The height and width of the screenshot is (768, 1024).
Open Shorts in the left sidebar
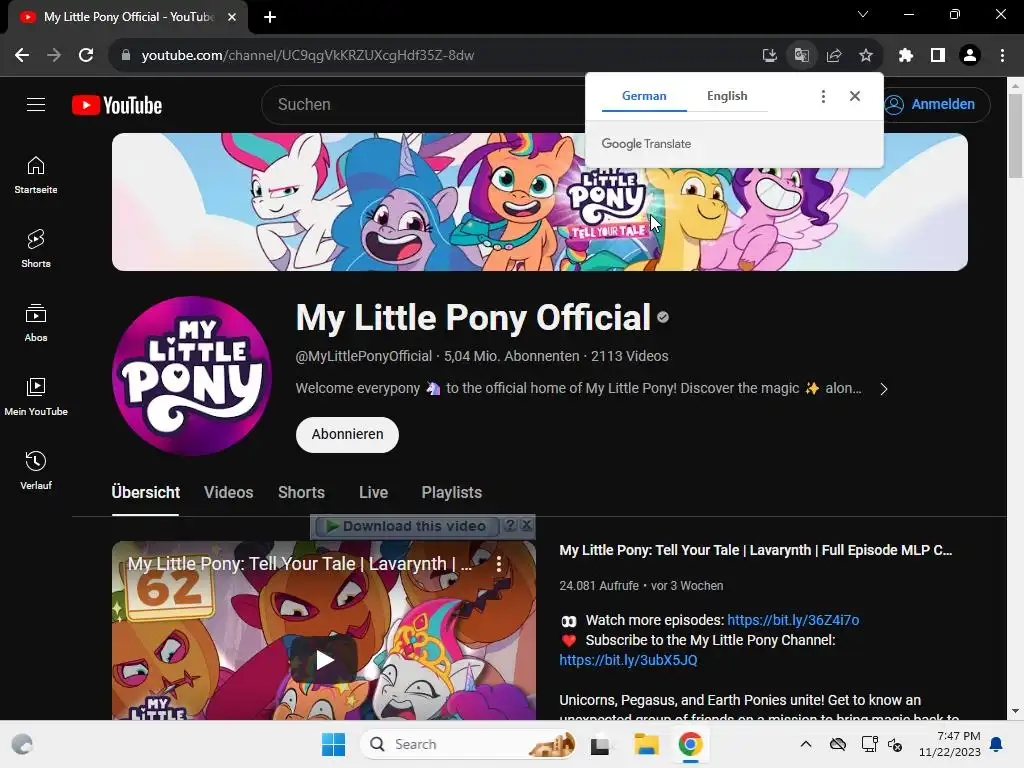point(36,249)
